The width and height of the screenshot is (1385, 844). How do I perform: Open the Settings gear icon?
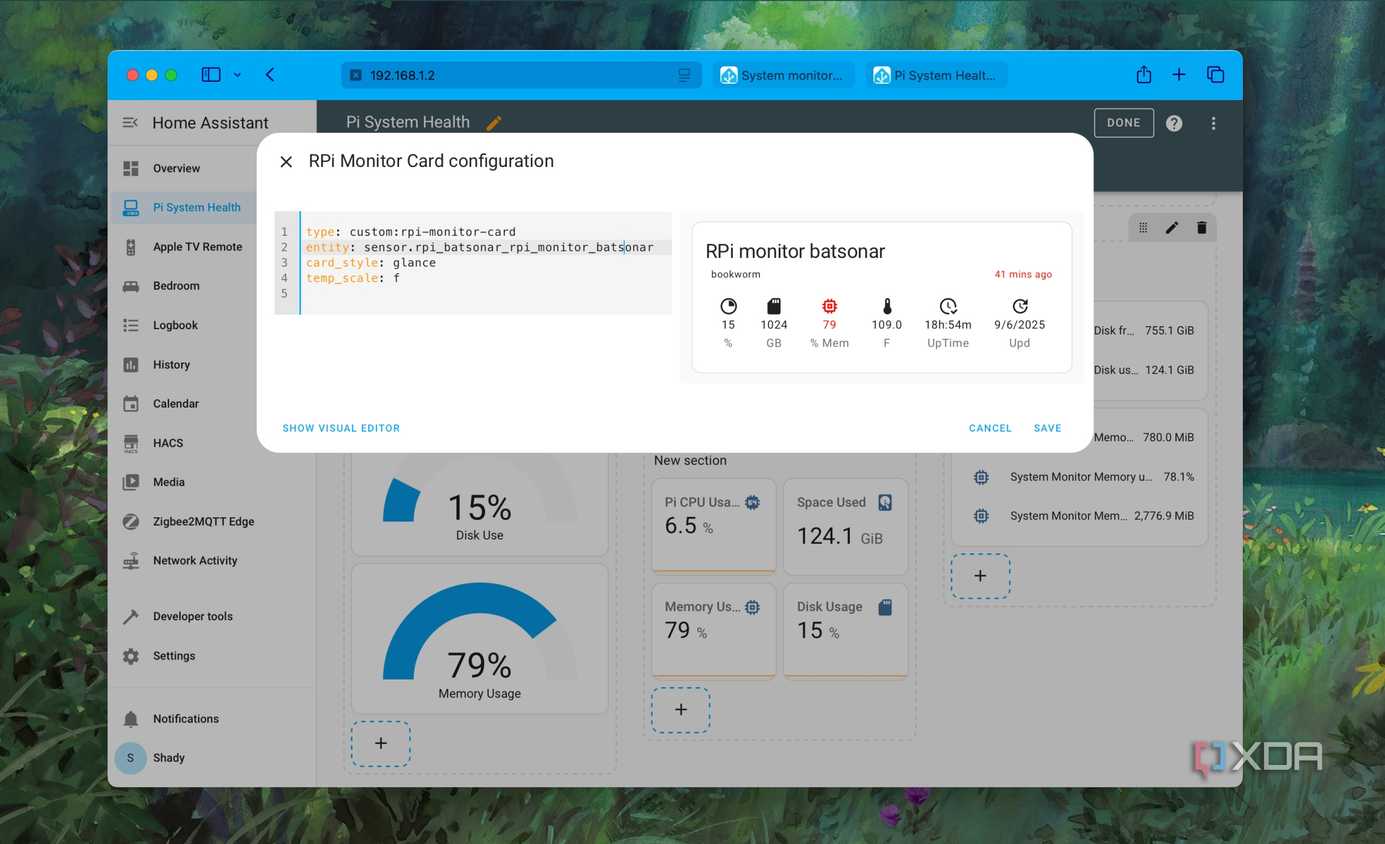pos(131,656)
